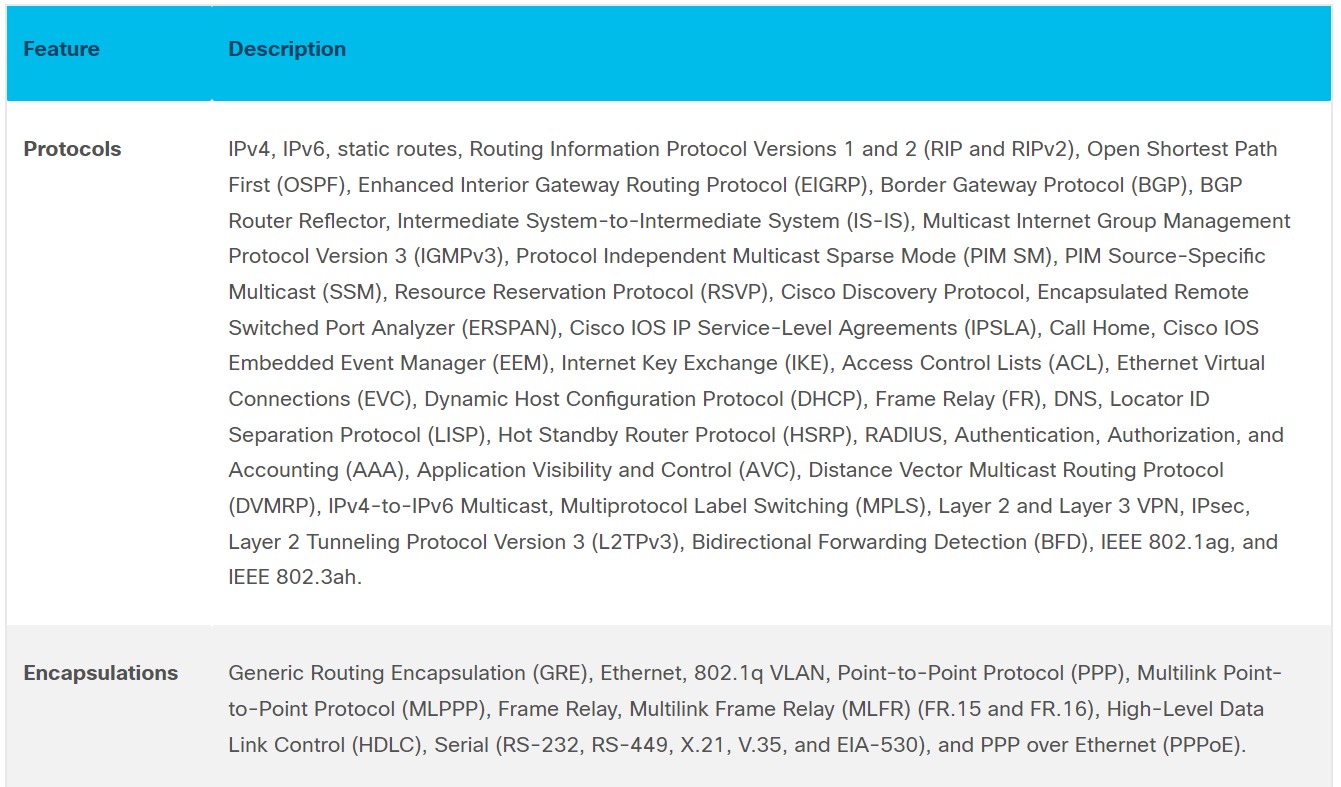Screen dimensions: 1341x787
Task: Click 'Application Visibility and Control (AVC)' text
Action: [606, 470]
